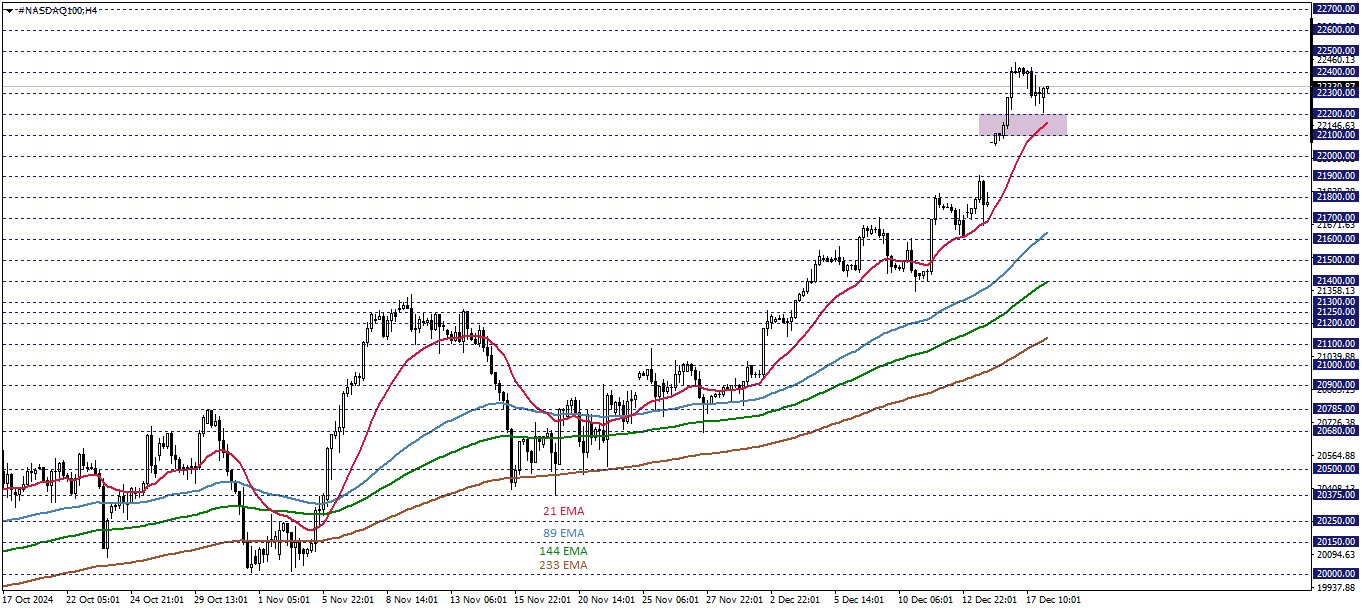Click the 19937.88 price scale value
Screen dimensions: 1362x611
(1336, 587)
